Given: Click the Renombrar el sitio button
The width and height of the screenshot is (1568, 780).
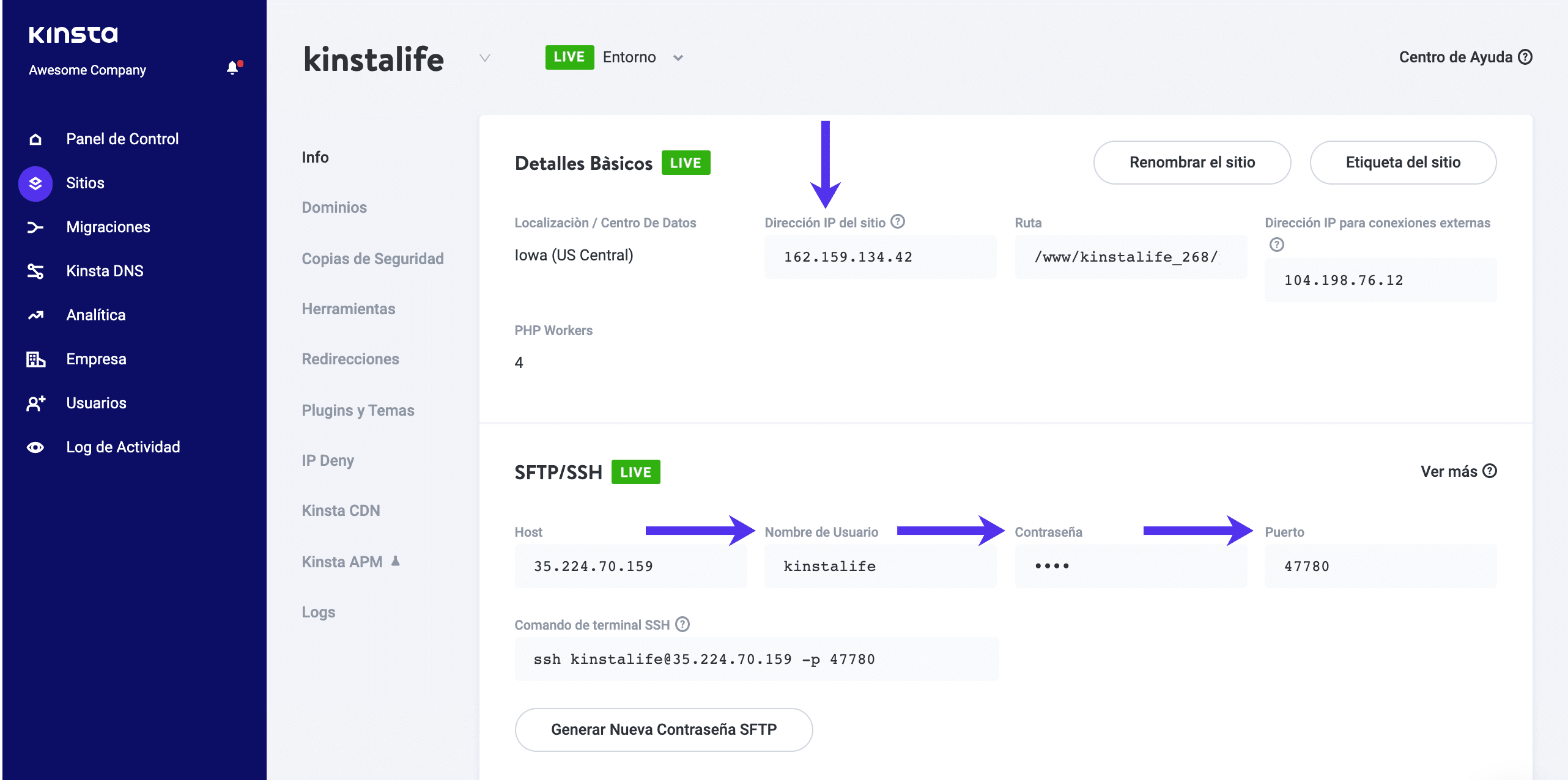Looking at the screenshot, I should pyautogui.click(x=1191, y=163).
